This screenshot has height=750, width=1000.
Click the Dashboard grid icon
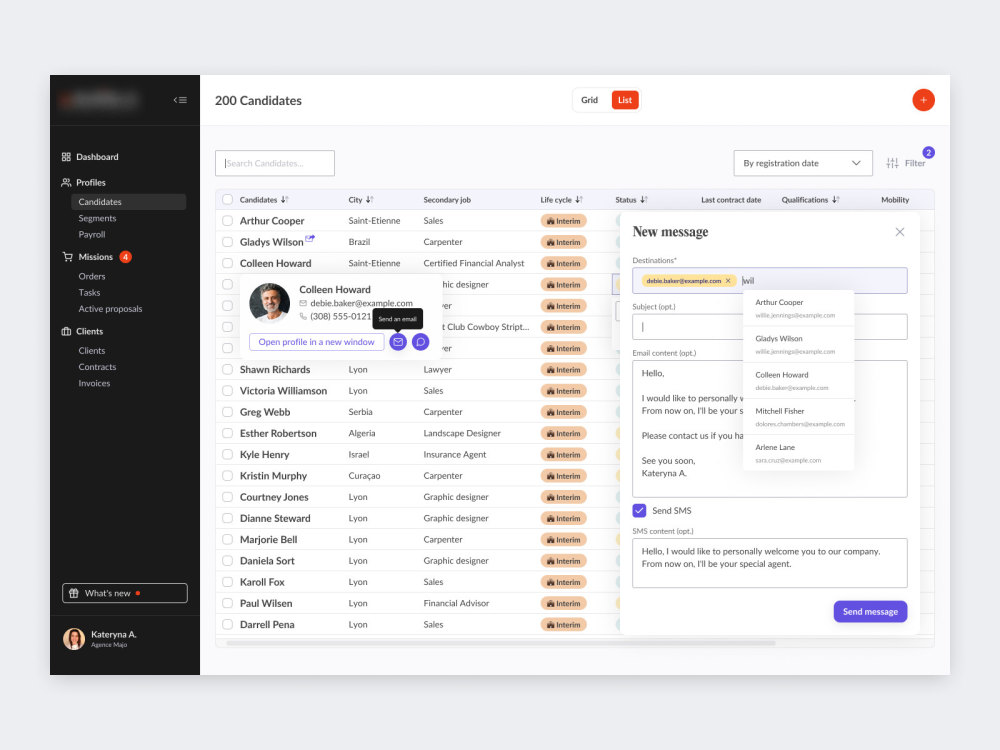[66, 157]
